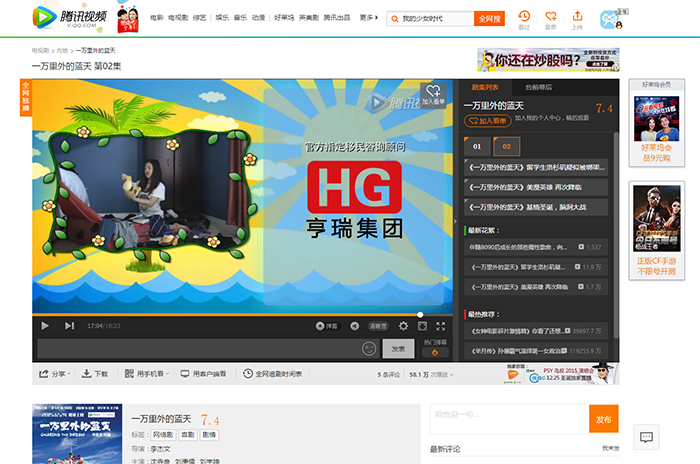
Task: Click the 内地 breadcrumb link
Action: [x=62, y=50]
